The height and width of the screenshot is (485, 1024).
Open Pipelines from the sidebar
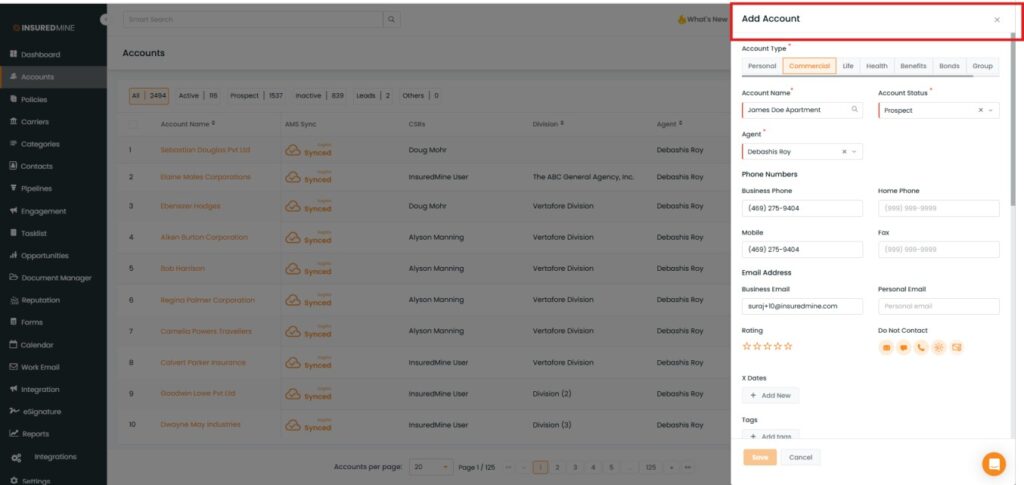pyautogui.click(x=36, y=188)
